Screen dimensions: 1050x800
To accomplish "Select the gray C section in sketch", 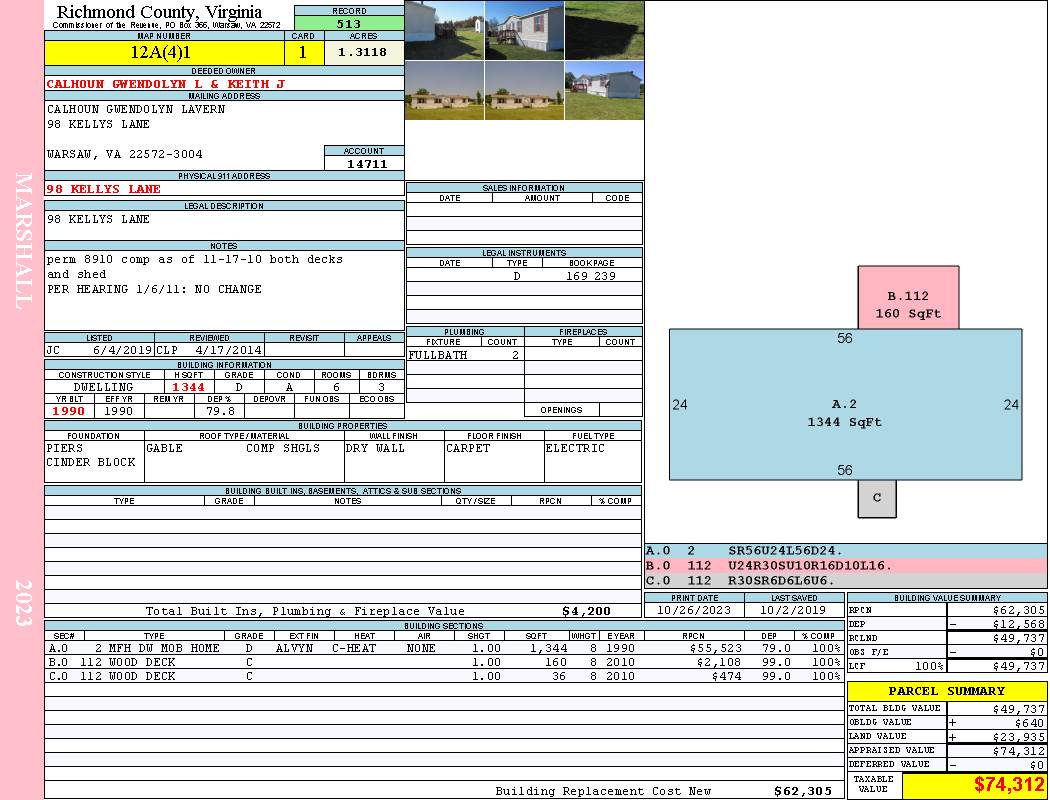I will (x=877, y=498).
